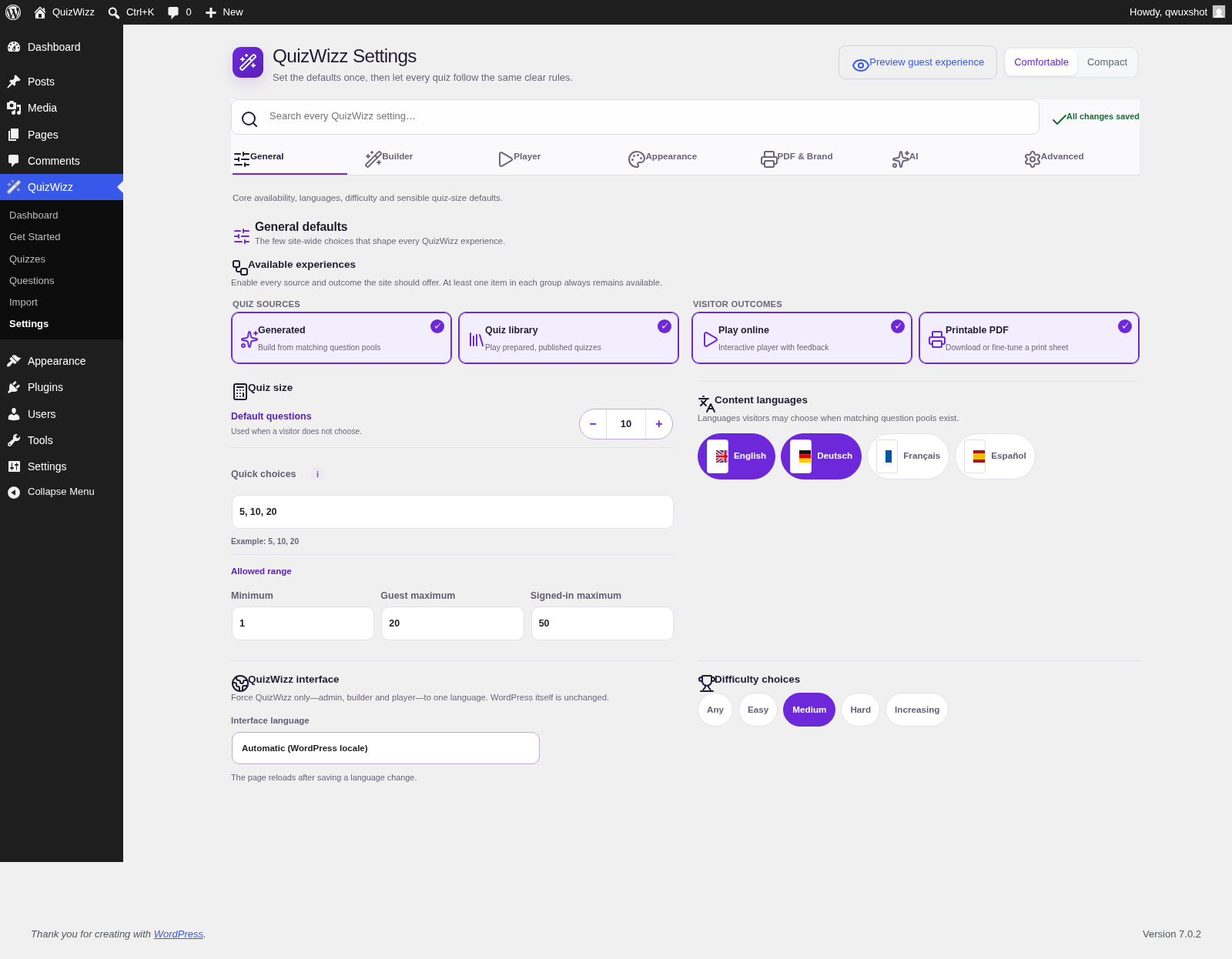The height and width of the screenshot is (959, 1232).
Task: Open Posts in the sidebar
Action: pyautogui.click(x=62, y=82)
